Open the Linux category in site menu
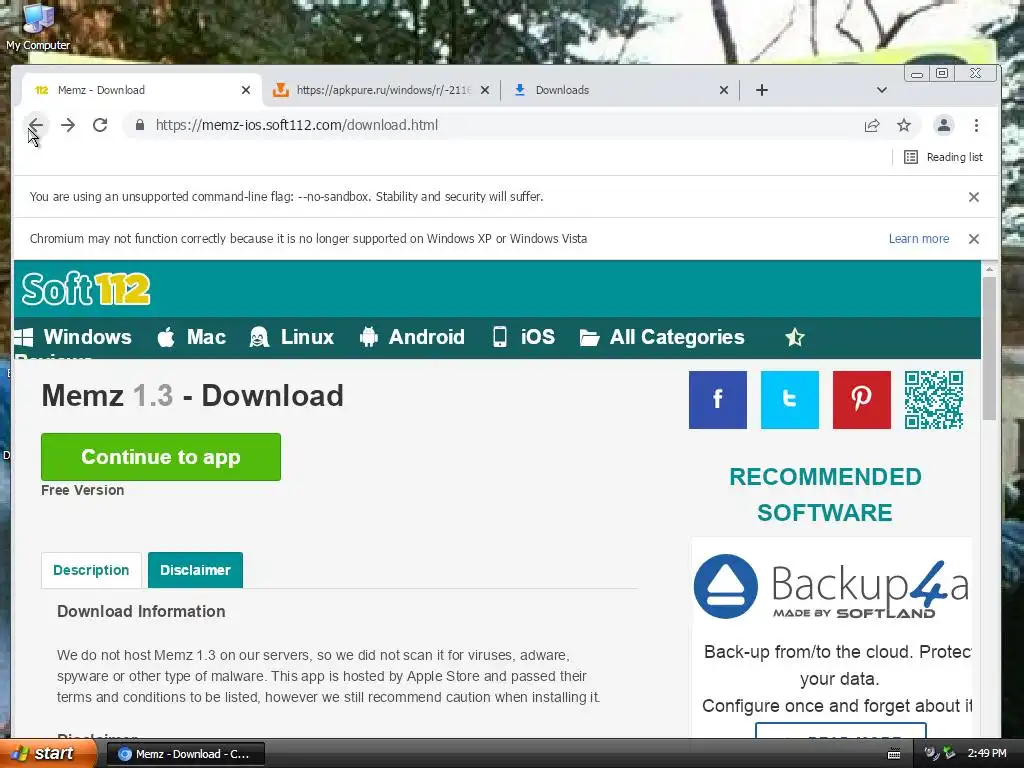Screen dimensions: 1024x768 [291, 337]
